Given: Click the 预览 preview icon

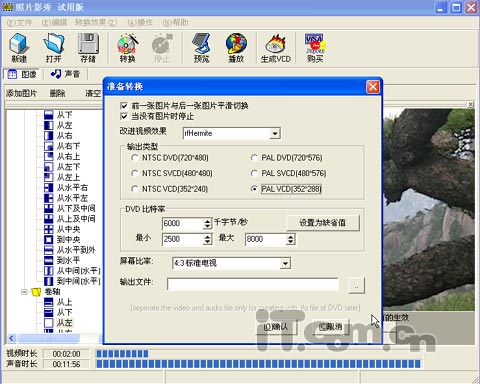Looking at the screenshot, I should (201, 48).
